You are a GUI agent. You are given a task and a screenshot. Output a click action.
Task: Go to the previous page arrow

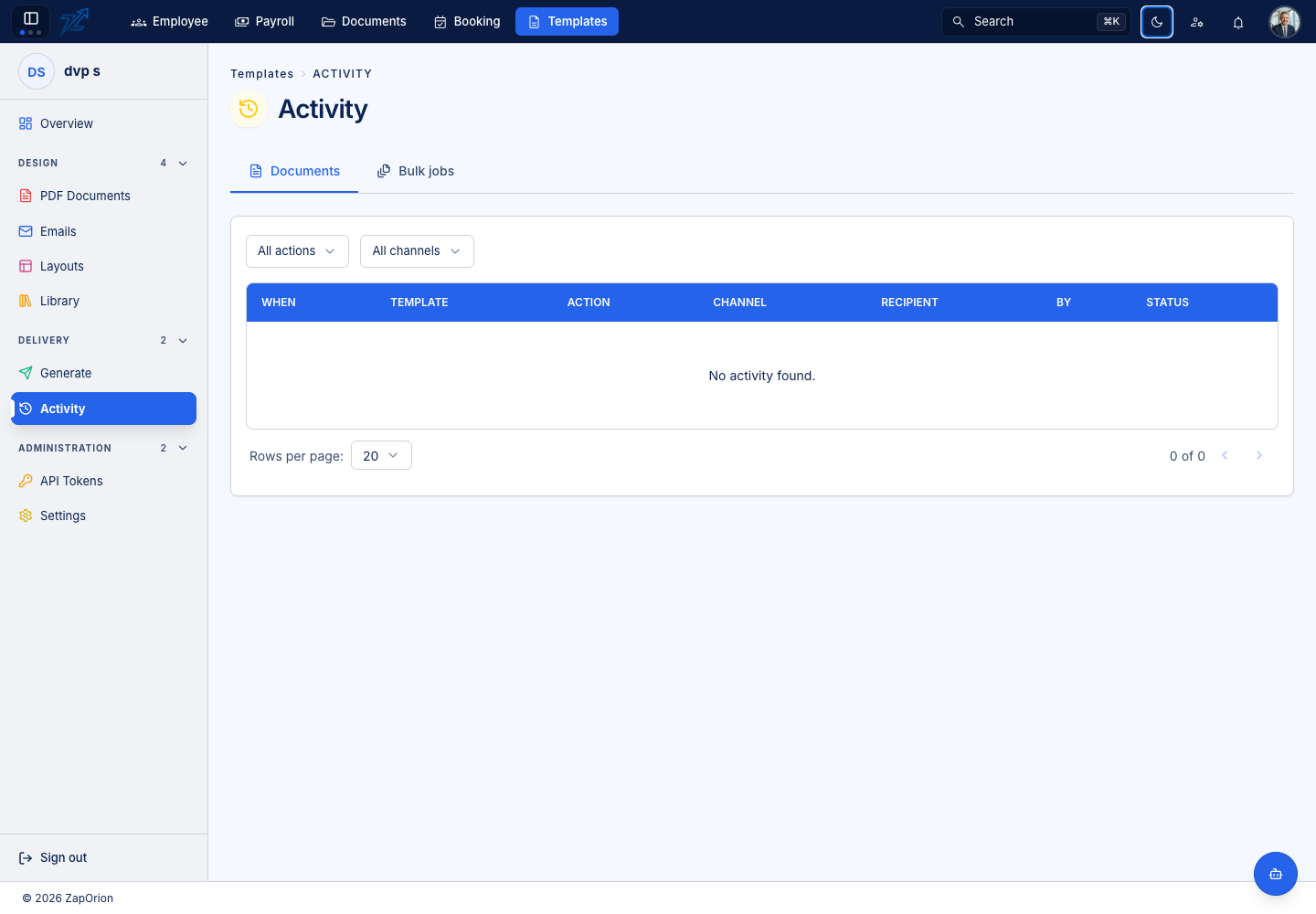coord(1225,455)
